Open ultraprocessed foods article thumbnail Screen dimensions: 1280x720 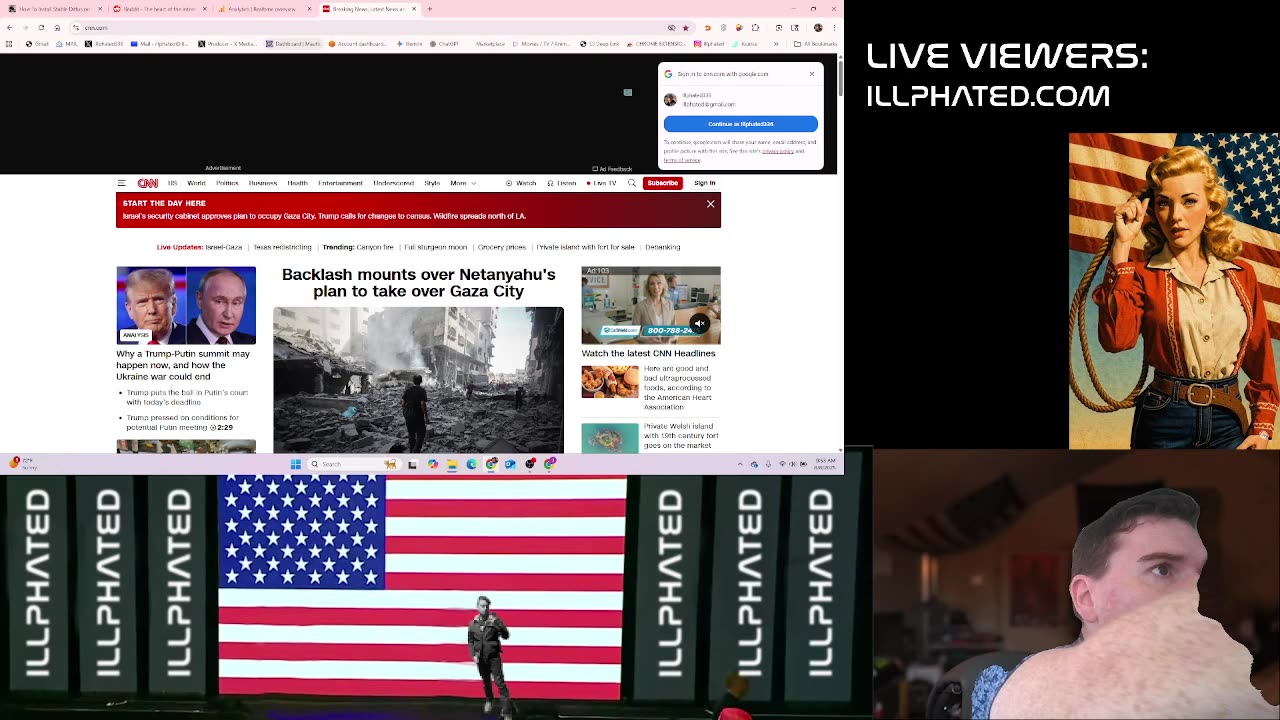610,382
